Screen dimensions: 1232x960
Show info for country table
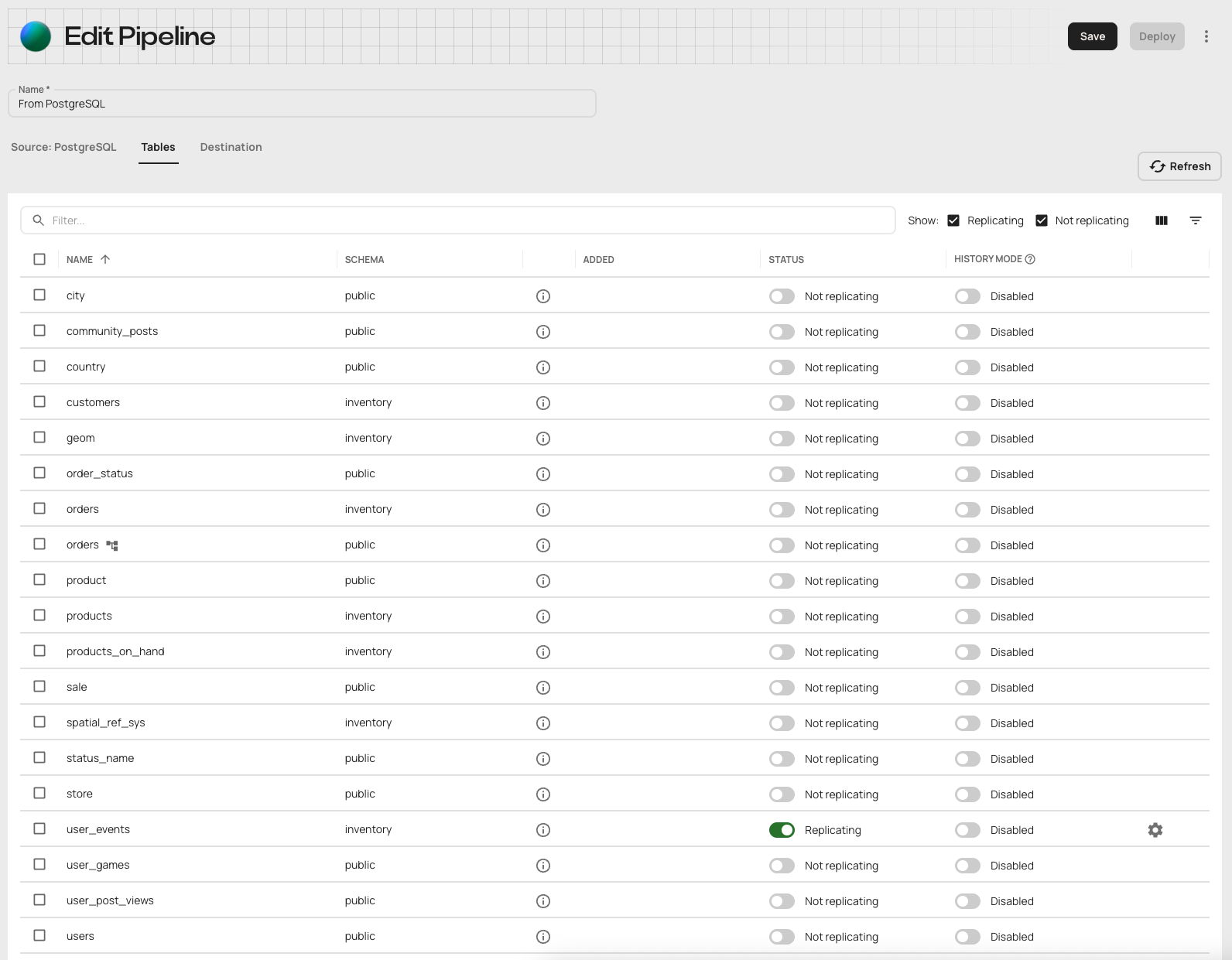pos(543,367)
